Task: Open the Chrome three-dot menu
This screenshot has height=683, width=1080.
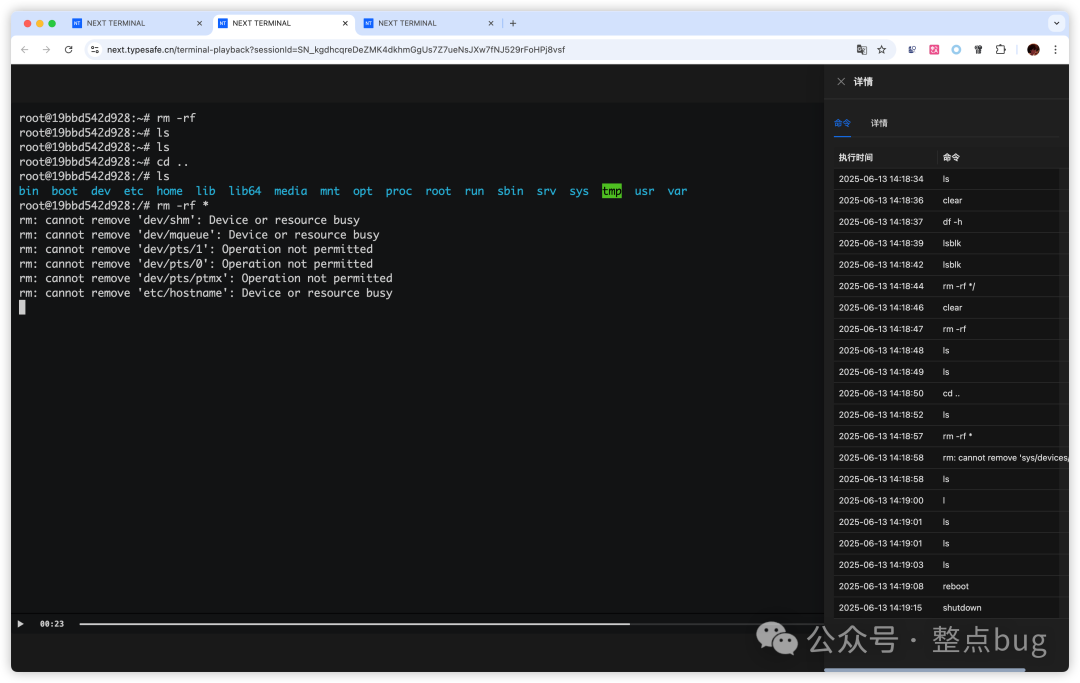Action: click(1055, 49)
